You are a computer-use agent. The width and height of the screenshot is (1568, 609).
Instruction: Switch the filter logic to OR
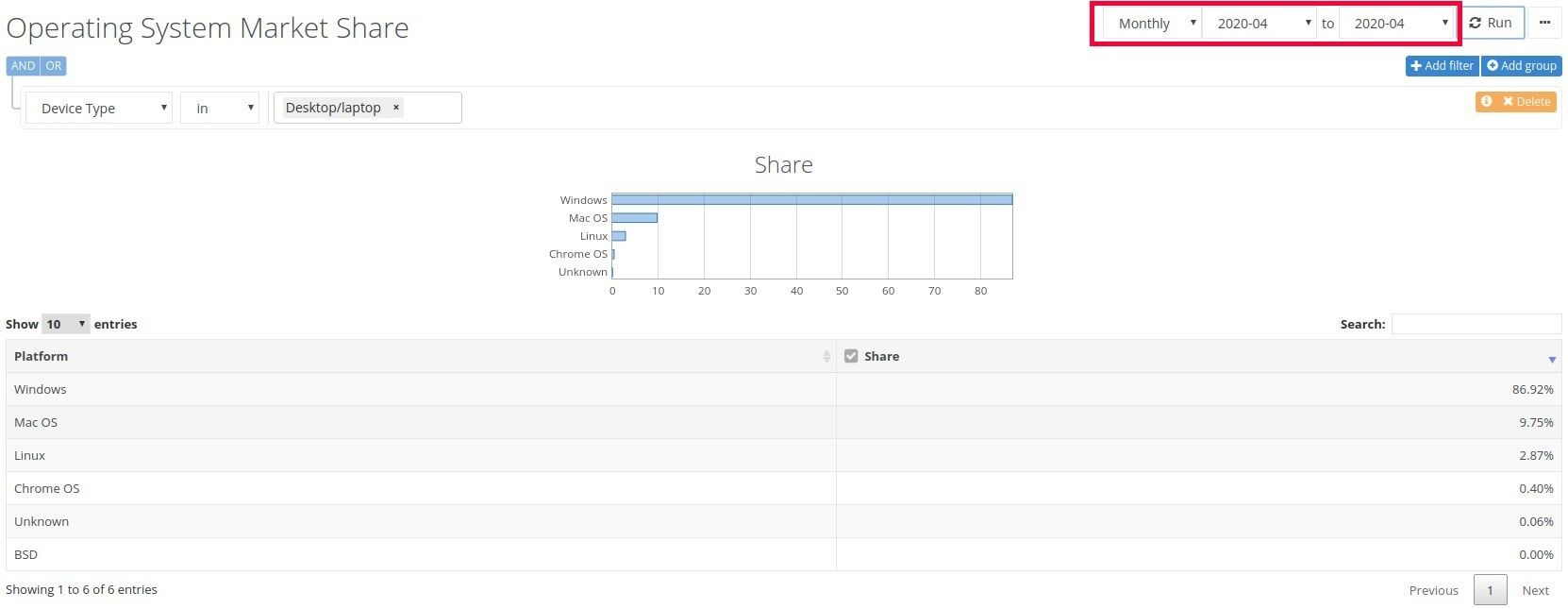[54, 66]
